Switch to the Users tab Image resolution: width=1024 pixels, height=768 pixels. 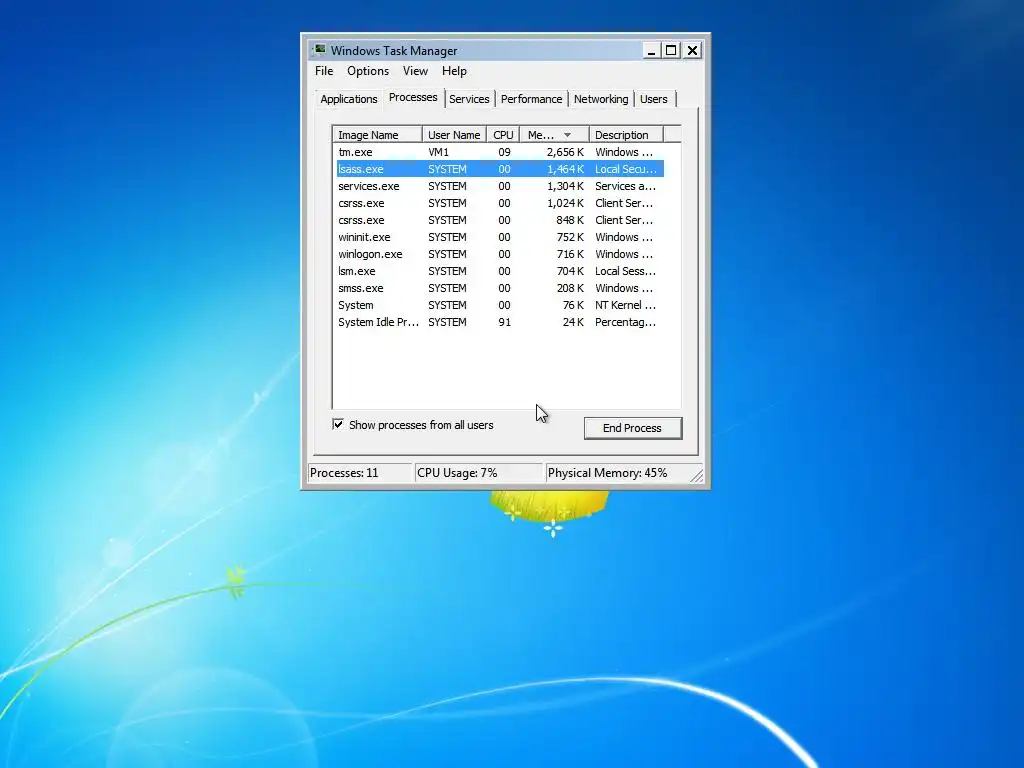[654, 99]
